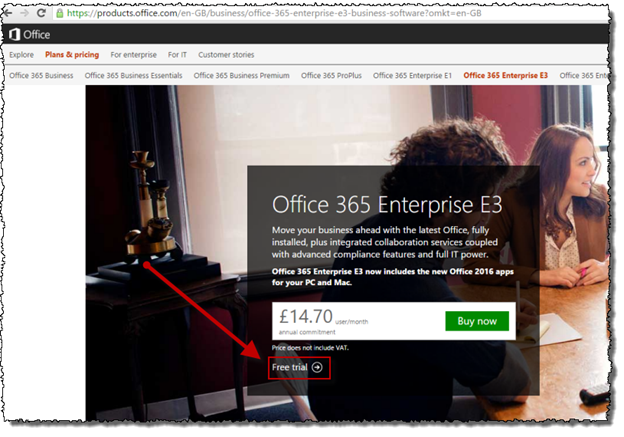Viewport: 624px width, 437px height.
Task: Click the 'Move your business ahead' description paragraph
Action: pyautogui.click(x=385, y=242)
